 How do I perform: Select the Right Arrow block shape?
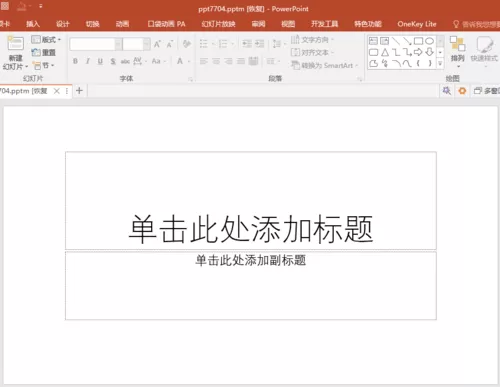(418, 52)
